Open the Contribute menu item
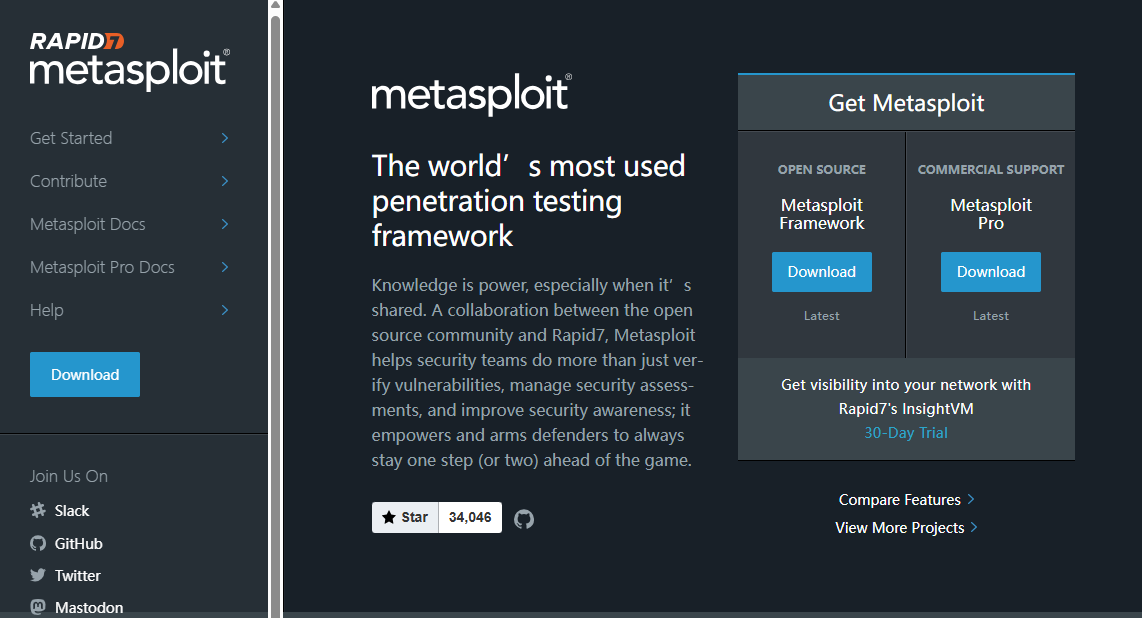Screen dimensions: 1142x618 pyautogui.click(x=68, y=181)
